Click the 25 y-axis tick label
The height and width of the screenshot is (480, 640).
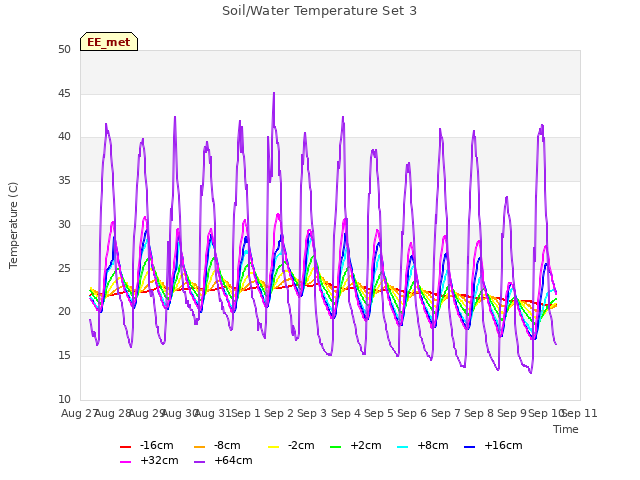pos(64,268)
